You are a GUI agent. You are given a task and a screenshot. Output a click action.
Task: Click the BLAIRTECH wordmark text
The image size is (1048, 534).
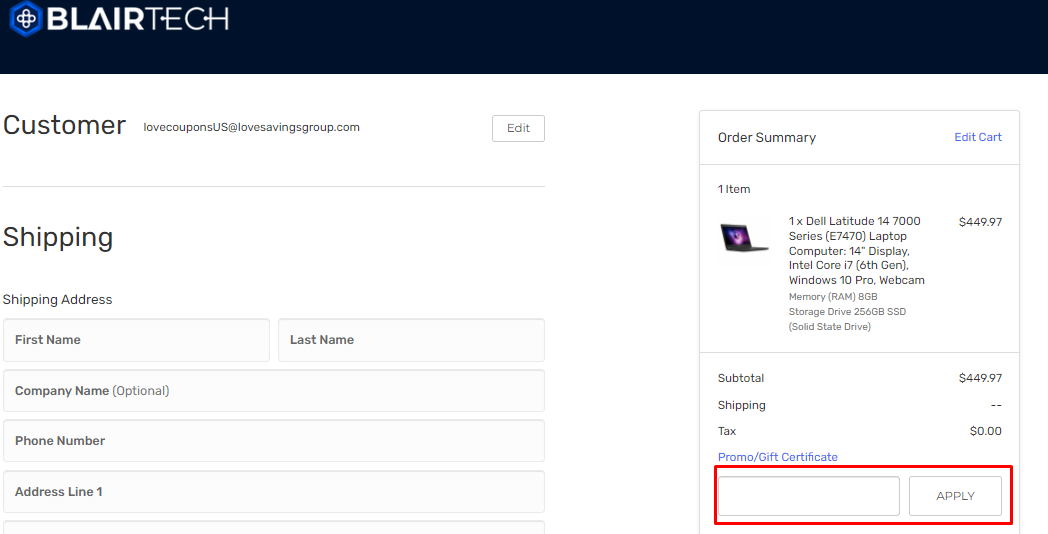pyautogui.click(x=138, y=19)
